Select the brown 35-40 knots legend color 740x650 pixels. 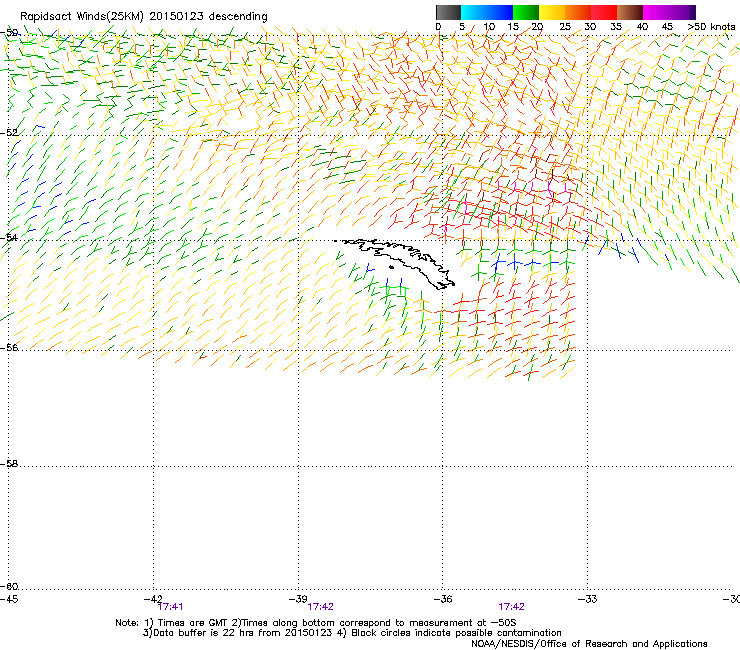coord(630,12)
